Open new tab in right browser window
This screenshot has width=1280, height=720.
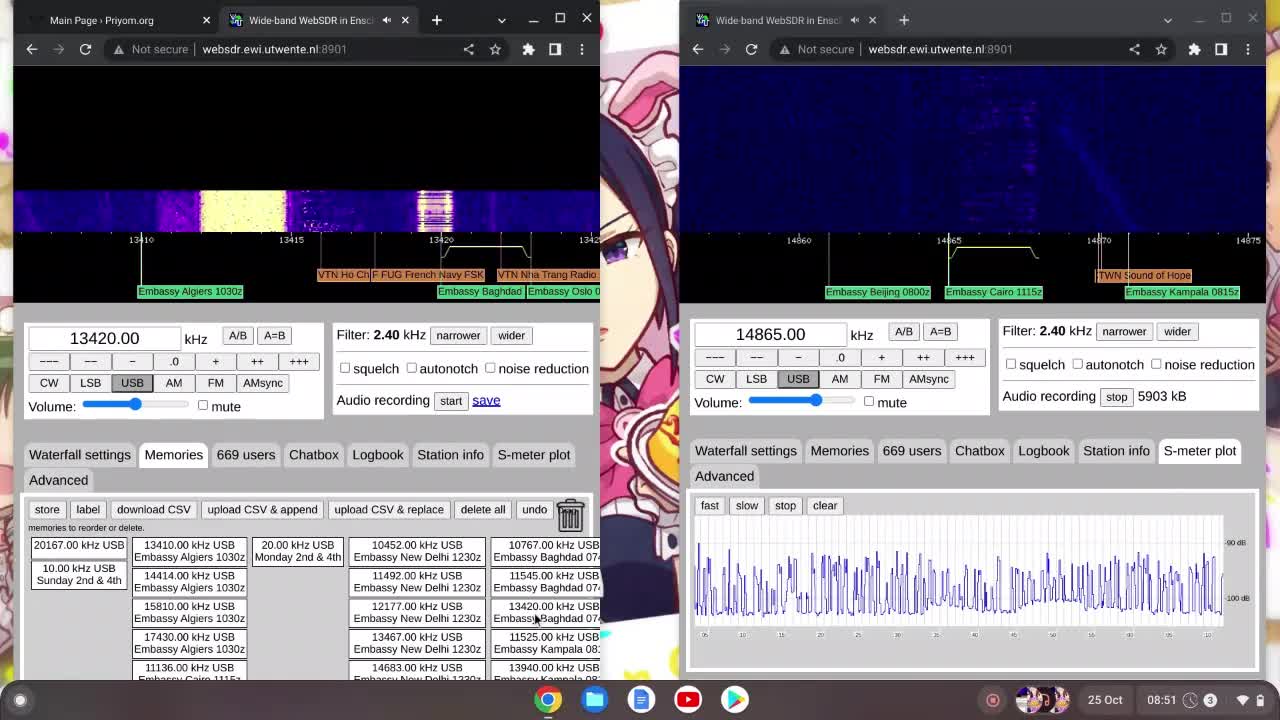tap(904, 20)
